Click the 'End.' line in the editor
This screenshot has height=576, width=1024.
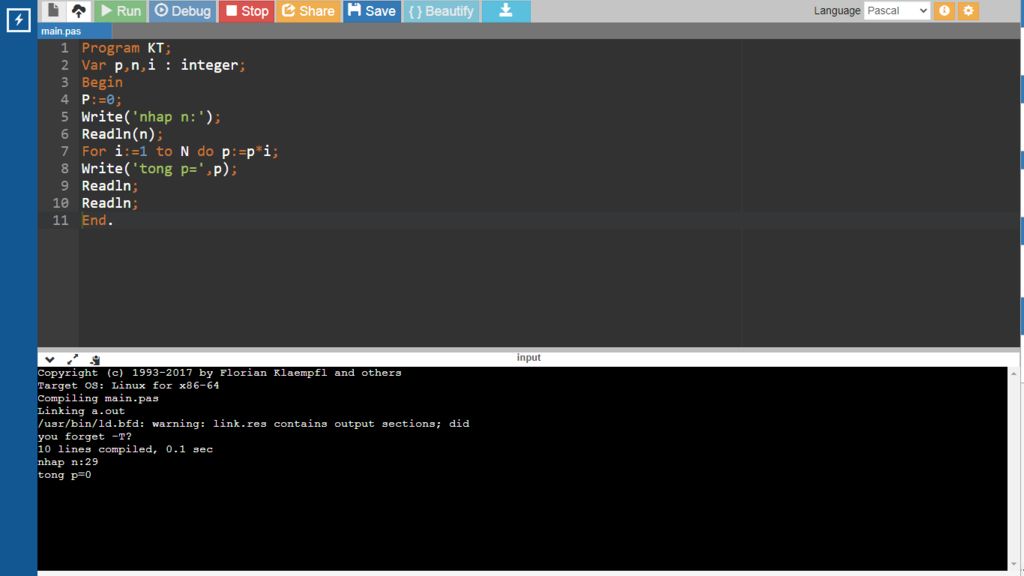coord(97,220)
